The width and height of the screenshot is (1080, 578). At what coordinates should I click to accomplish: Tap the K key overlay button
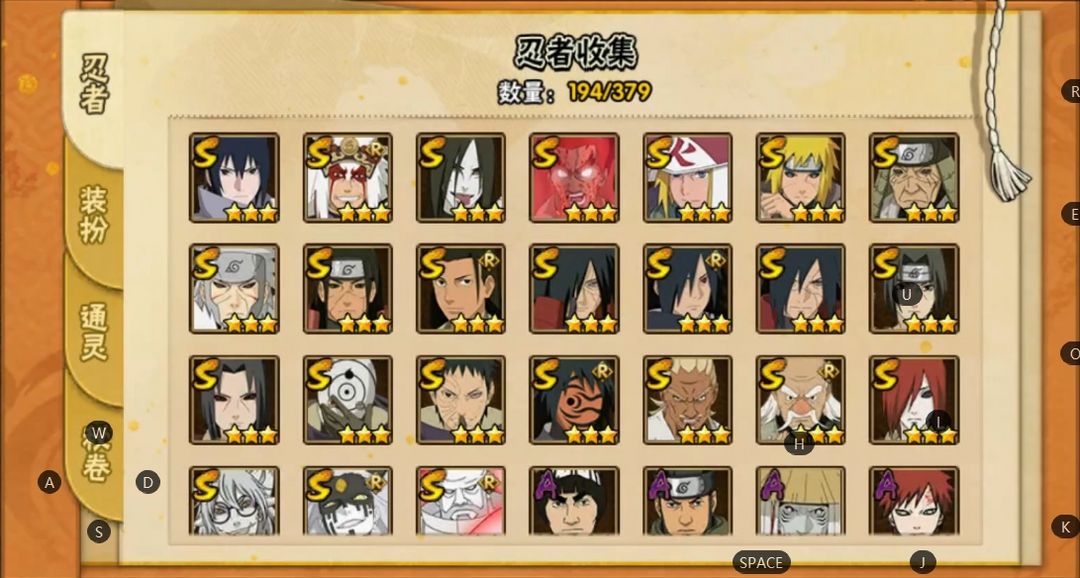pos(1066,528)
